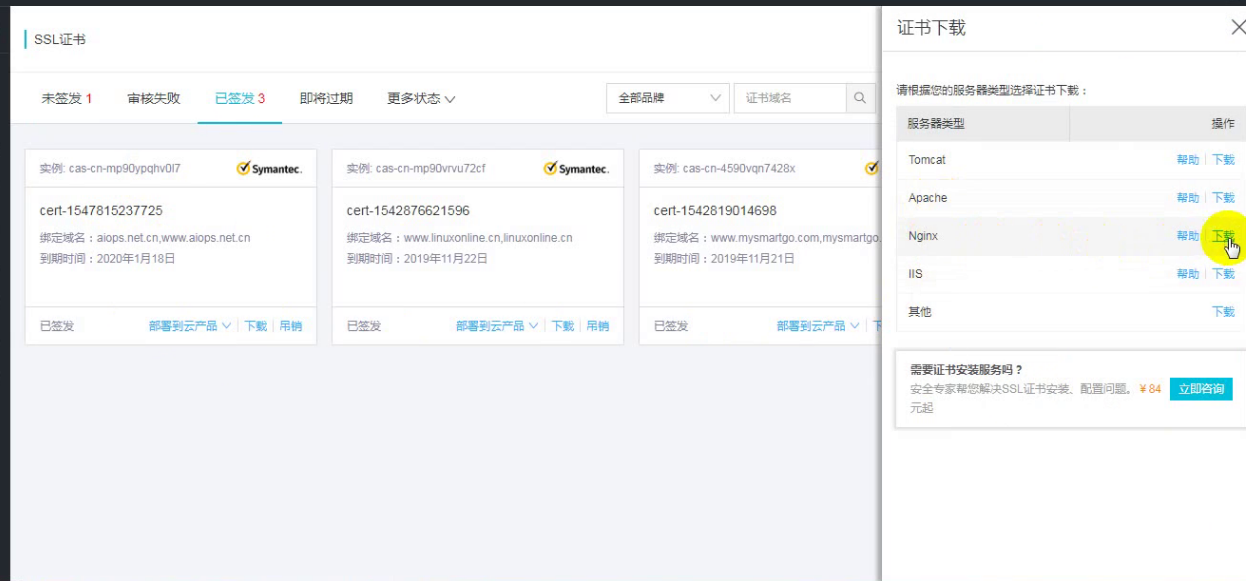
Task: Open help for IIS
Action: pos(1187,274)
